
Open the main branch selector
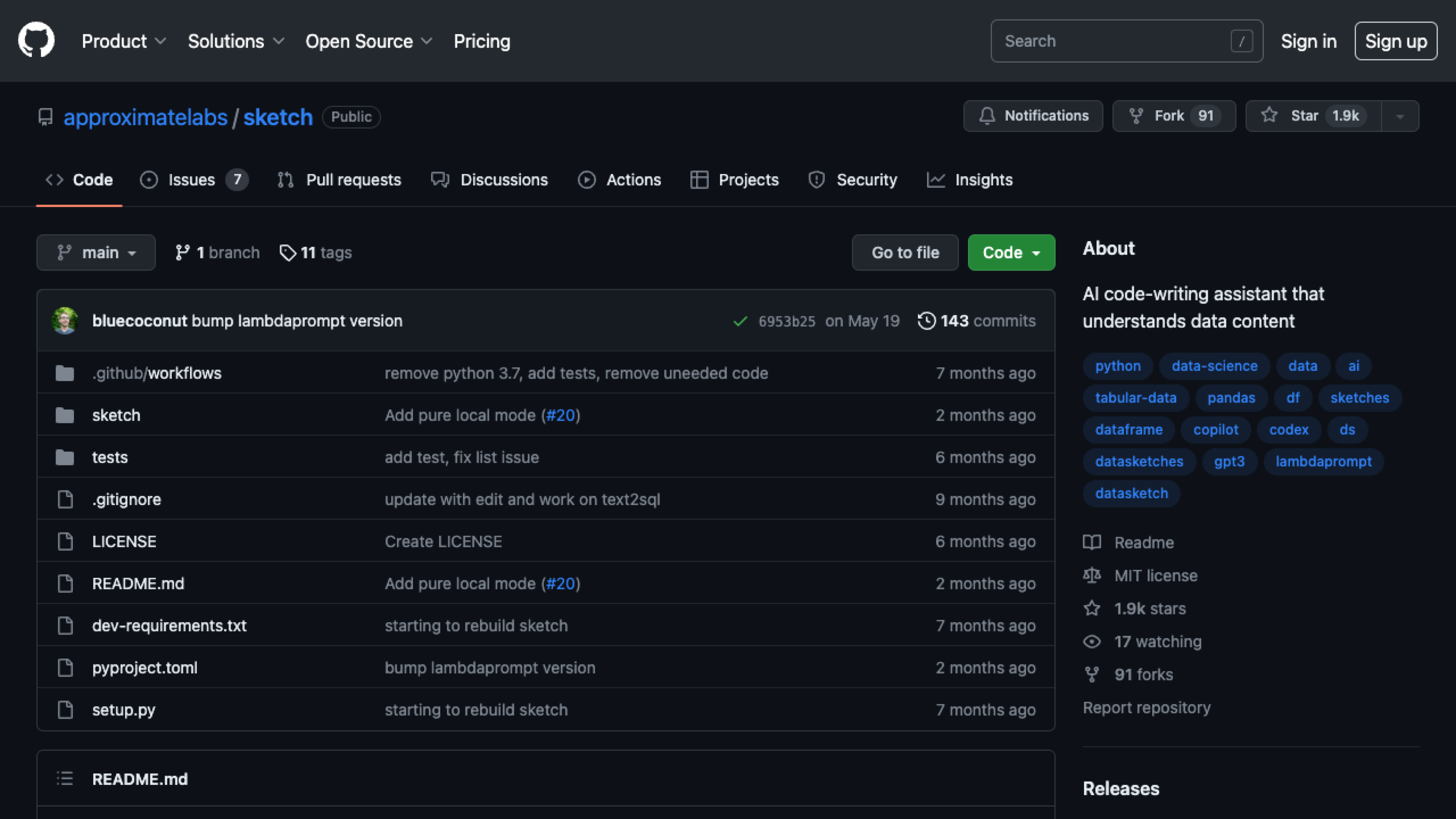[96, 253]
